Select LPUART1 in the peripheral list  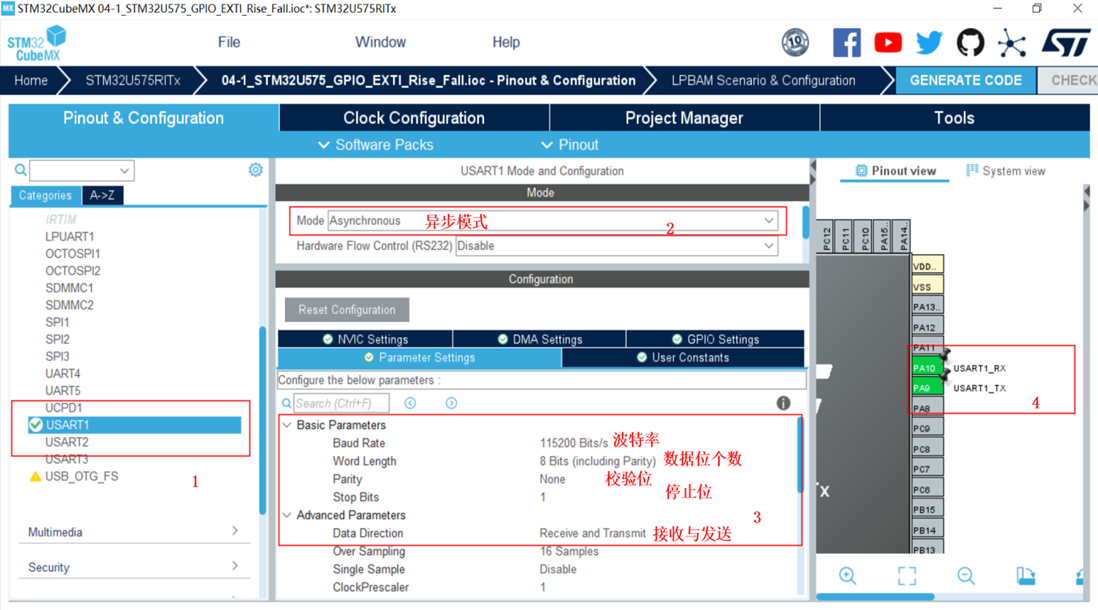69,237
